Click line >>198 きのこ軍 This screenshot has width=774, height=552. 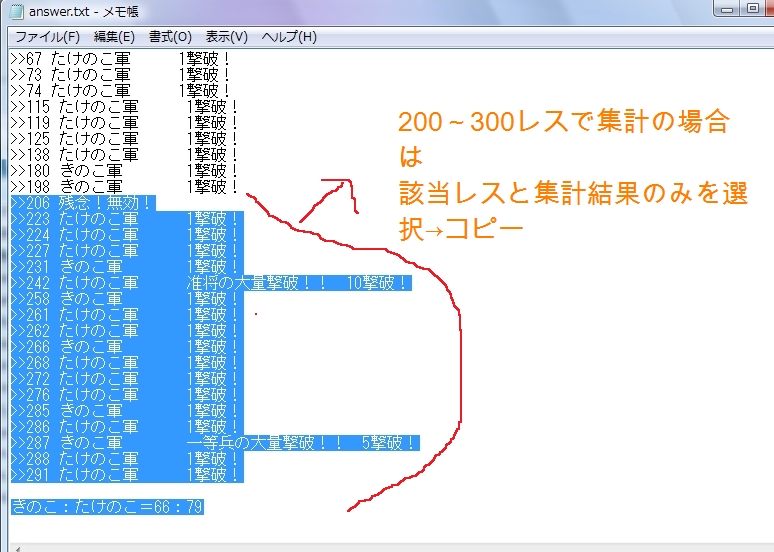point(124,187)
